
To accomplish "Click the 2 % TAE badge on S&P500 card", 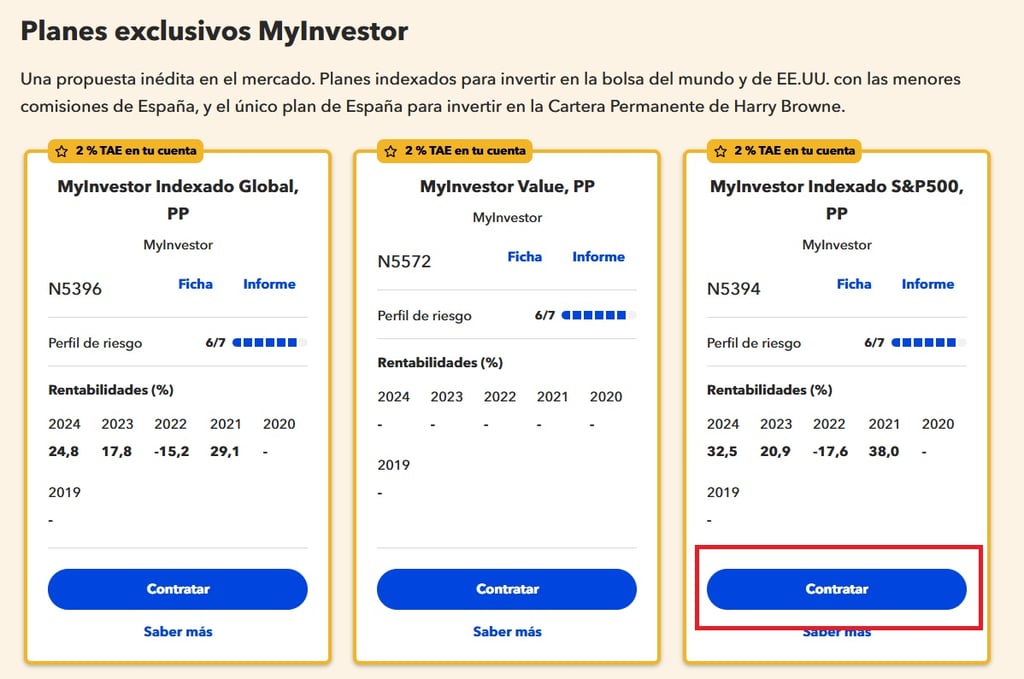I will (x=785, y=151).
